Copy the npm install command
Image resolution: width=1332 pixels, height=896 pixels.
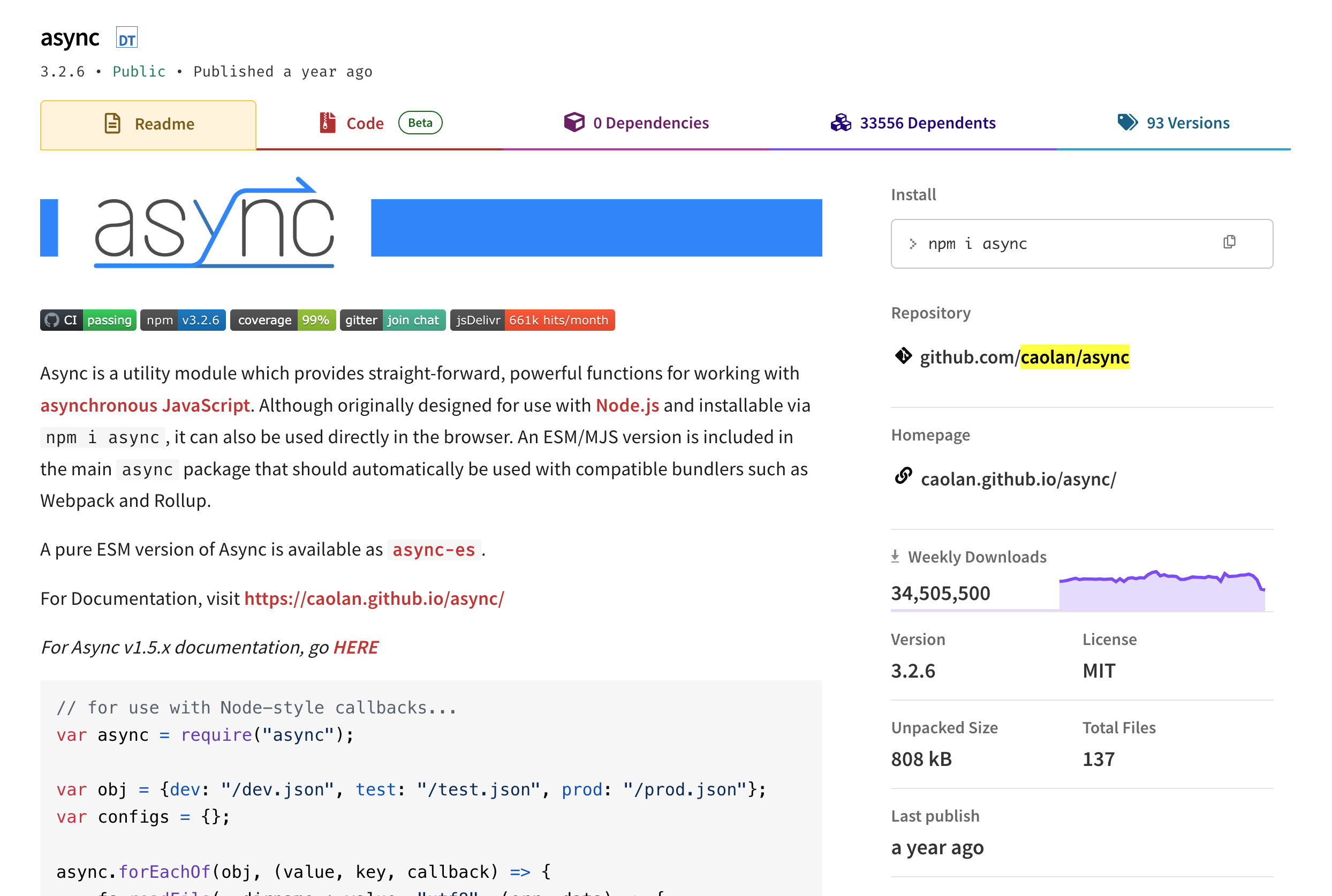[1229, 242]
